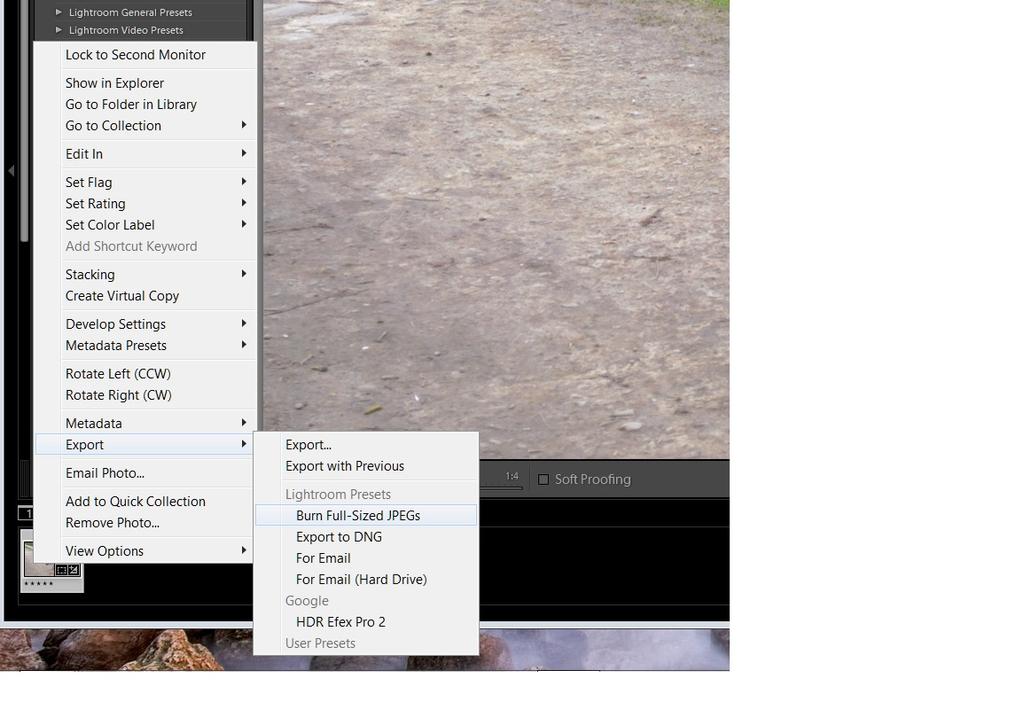The image size is (1024, 725).
Task: Choose Export with Previous
Action: click(x=345, y=466)
